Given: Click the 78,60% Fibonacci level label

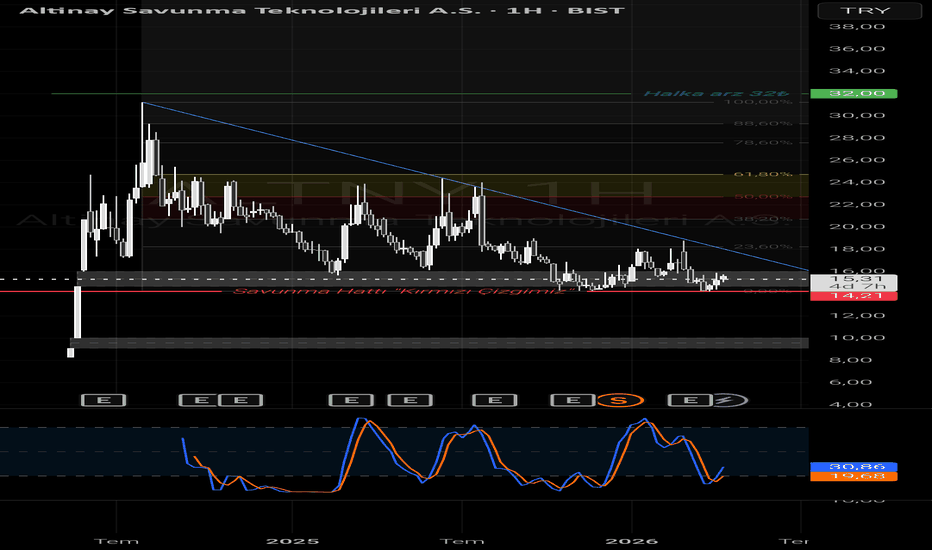Looking at the screenshot, I should pyautogui.click(x=763, y=143).
